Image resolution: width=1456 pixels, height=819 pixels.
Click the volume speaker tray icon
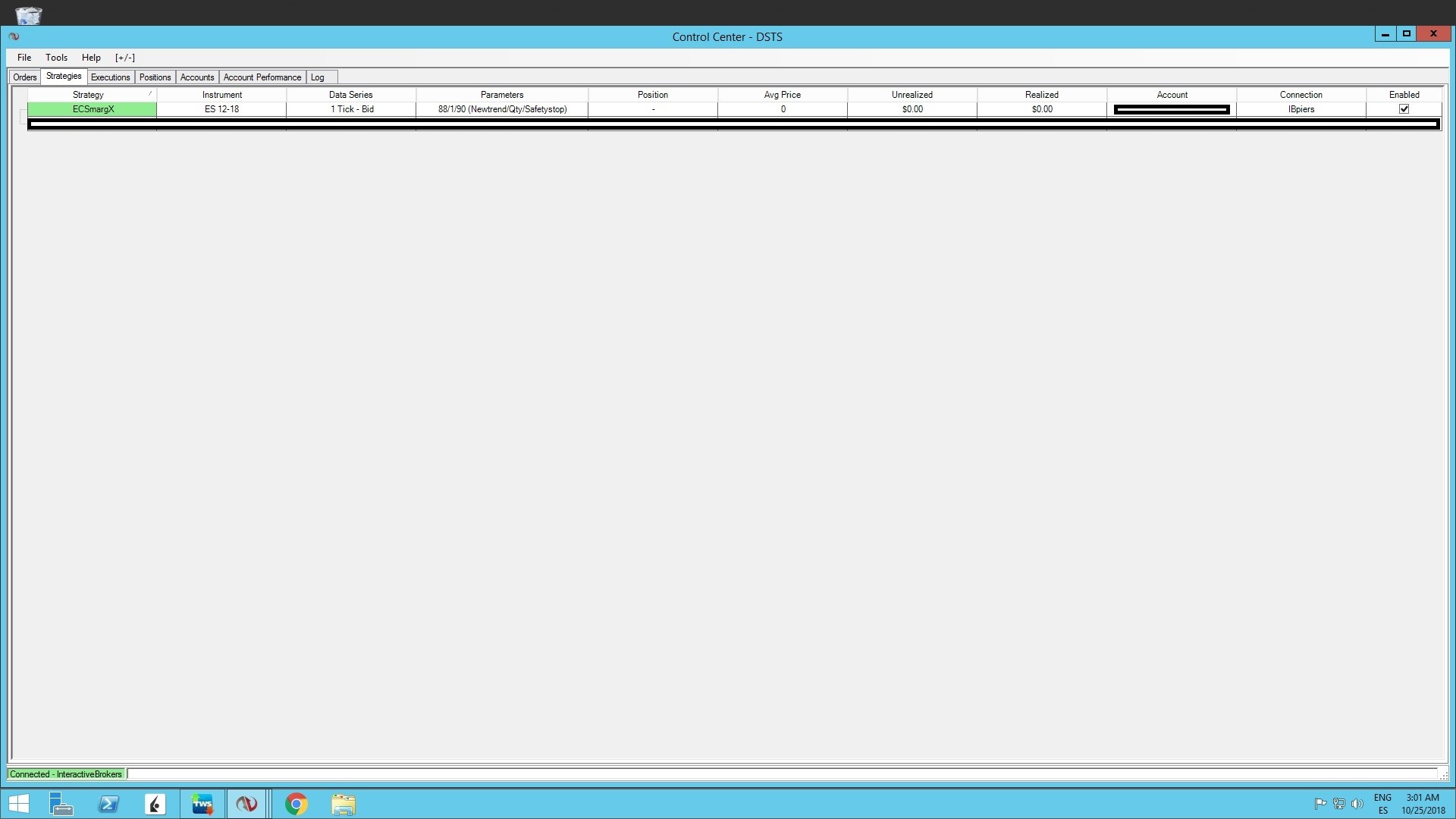point(1357,804)
